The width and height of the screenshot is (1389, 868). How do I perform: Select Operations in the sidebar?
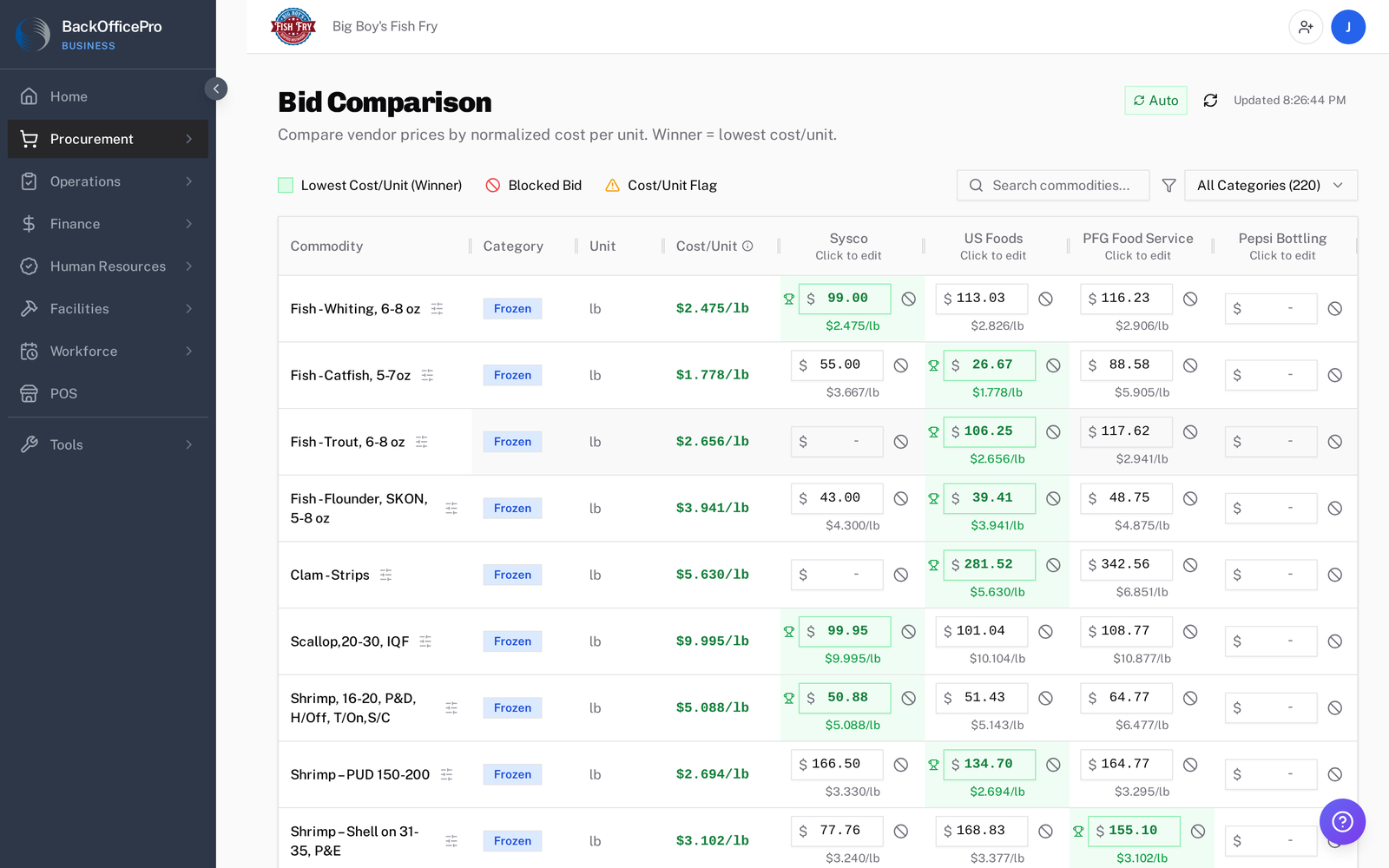[108, 181]
